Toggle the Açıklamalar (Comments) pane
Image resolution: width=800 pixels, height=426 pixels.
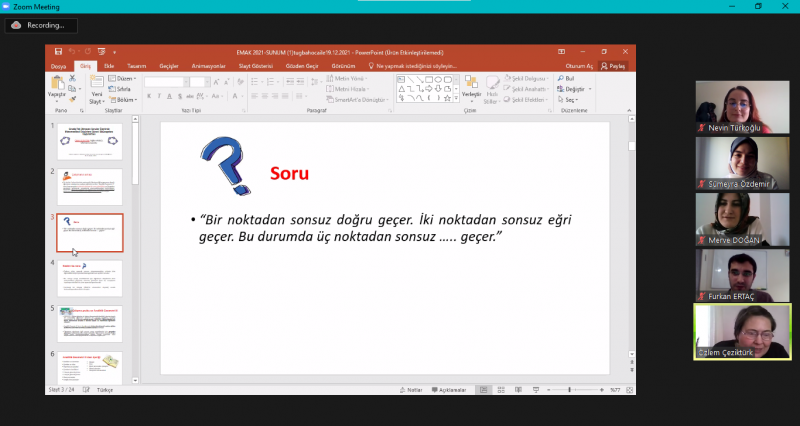(x=450, y=389)
